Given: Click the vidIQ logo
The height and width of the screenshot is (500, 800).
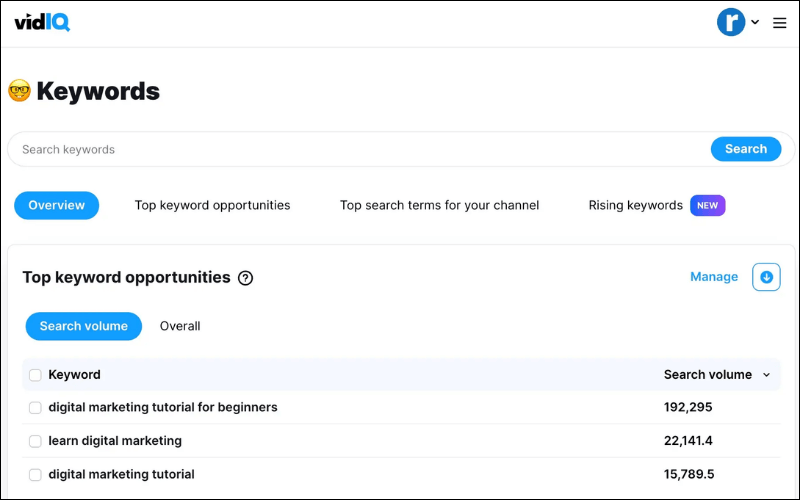Looking at the screenshot, I should [x=41, y=22].
